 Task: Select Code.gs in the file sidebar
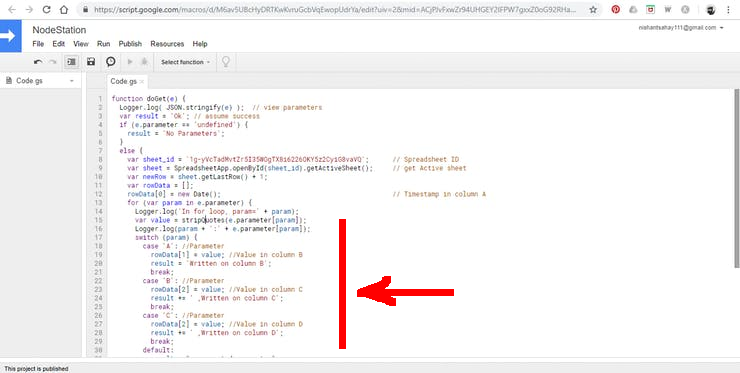tap(29, 81)
